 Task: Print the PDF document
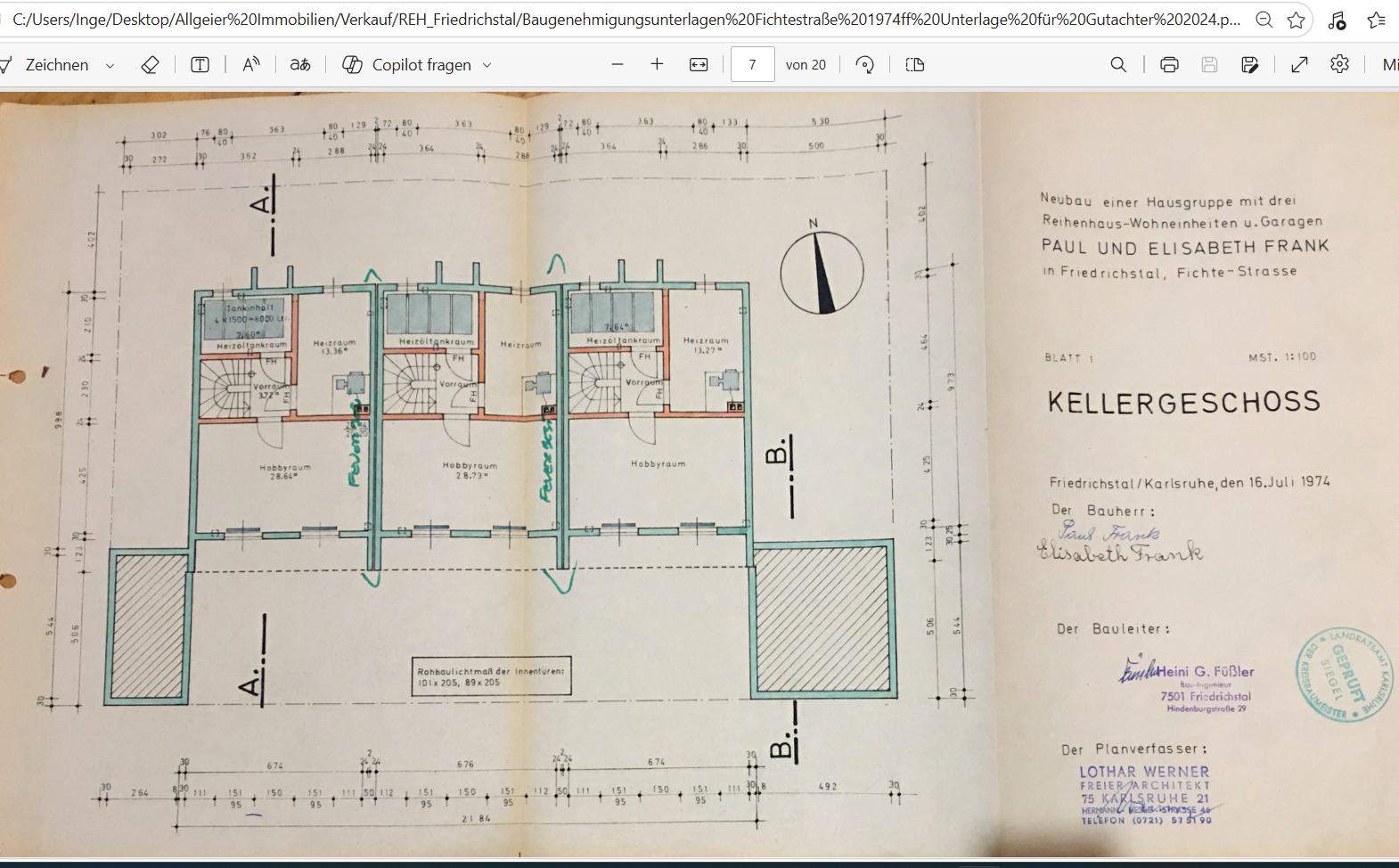coord(1169,65)
